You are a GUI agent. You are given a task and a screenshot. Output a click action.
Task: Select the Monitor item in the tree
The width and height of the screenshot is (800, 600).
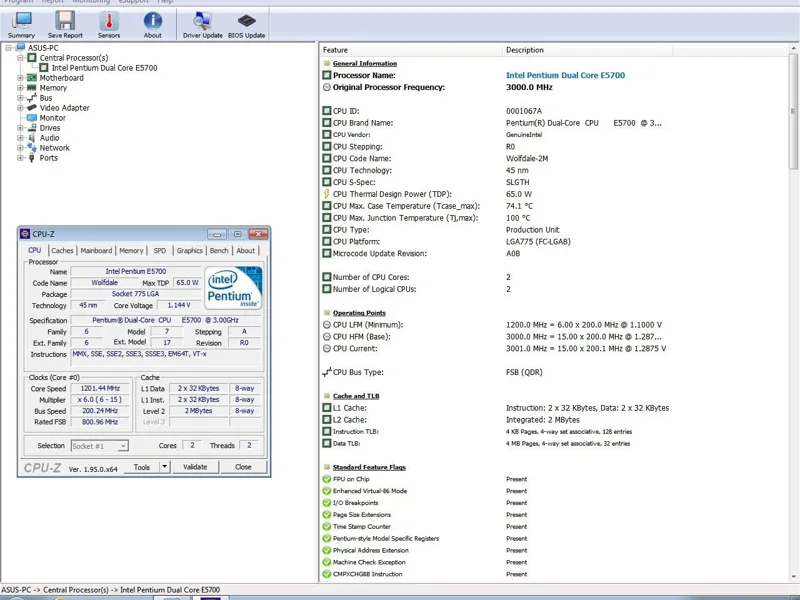click(x=52, y=118)
